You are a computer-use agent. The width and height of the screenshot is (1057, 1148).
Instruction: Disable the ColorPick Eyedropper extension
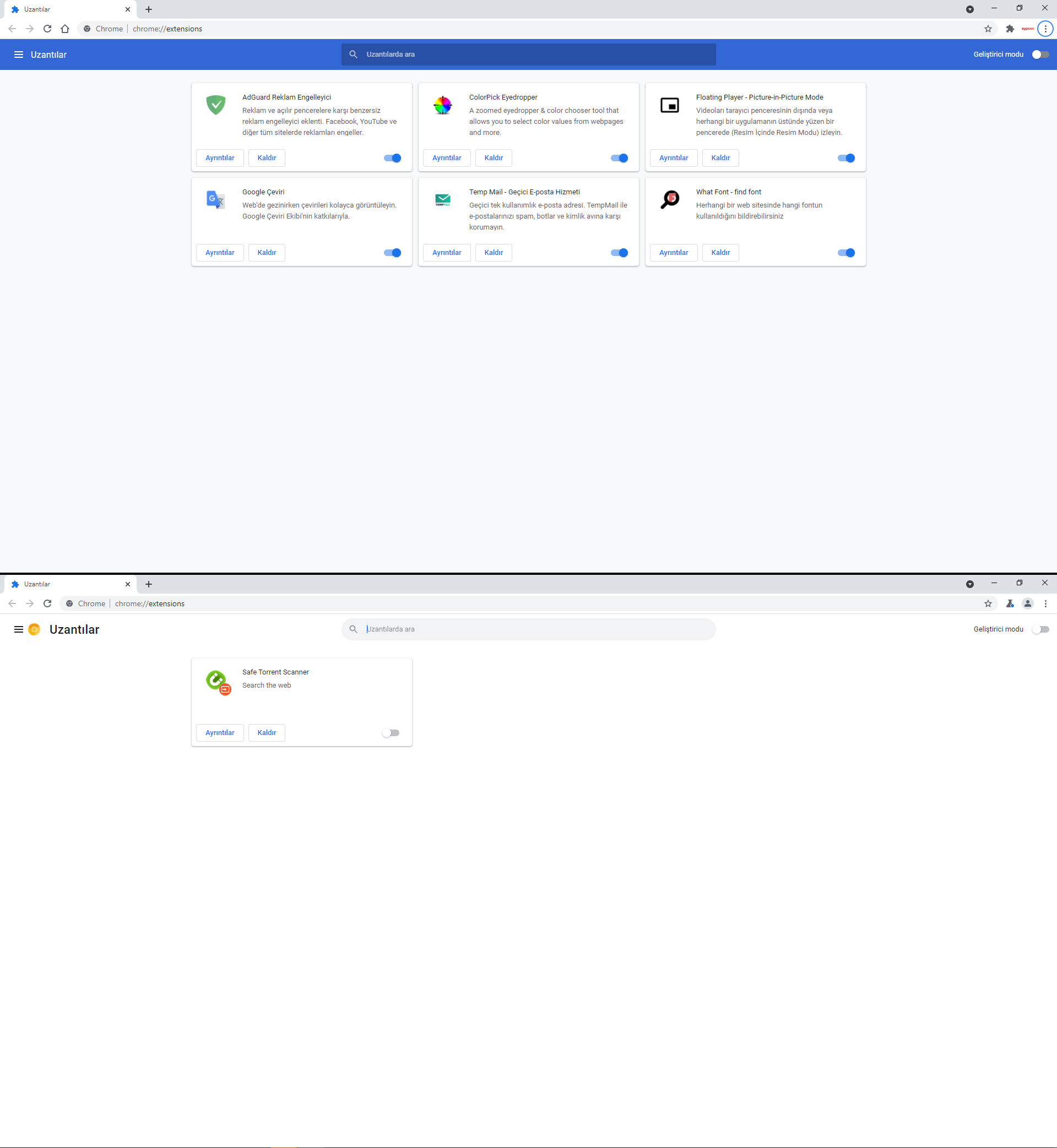click(620, 158)
